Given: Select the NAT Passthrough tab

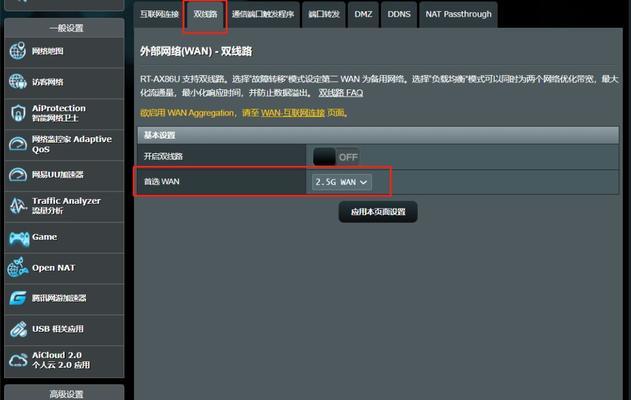Looking at the screenshot, I should point(458,14).
